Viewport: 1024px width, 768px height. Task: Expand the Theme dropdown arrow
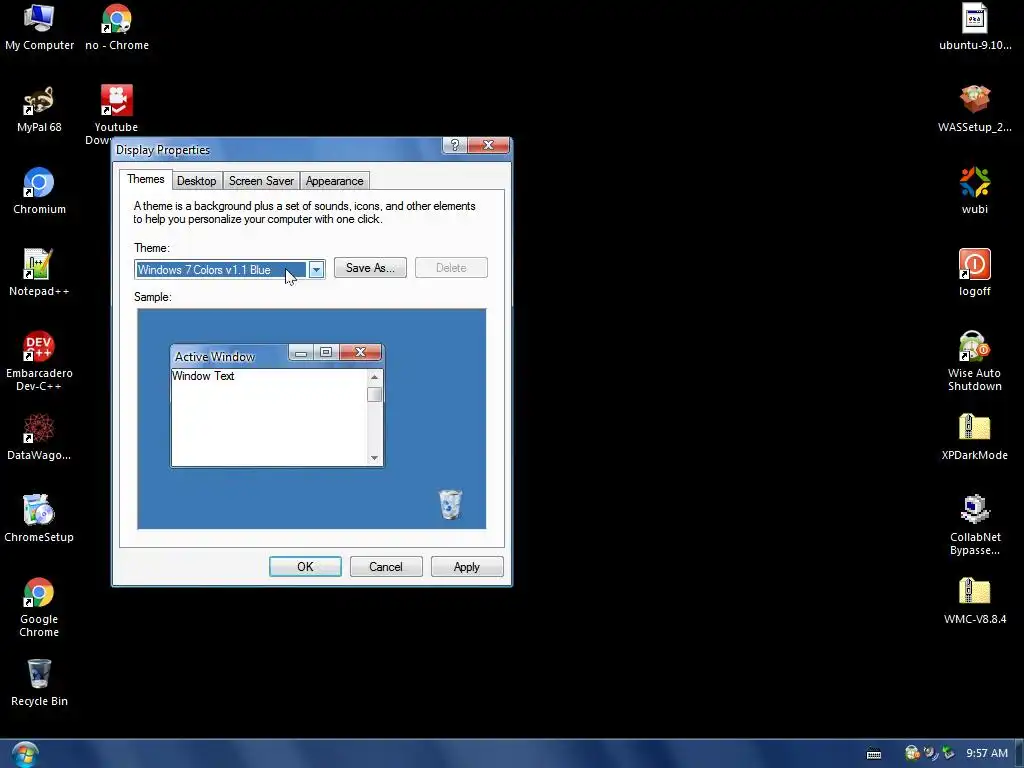pos(316,270)
